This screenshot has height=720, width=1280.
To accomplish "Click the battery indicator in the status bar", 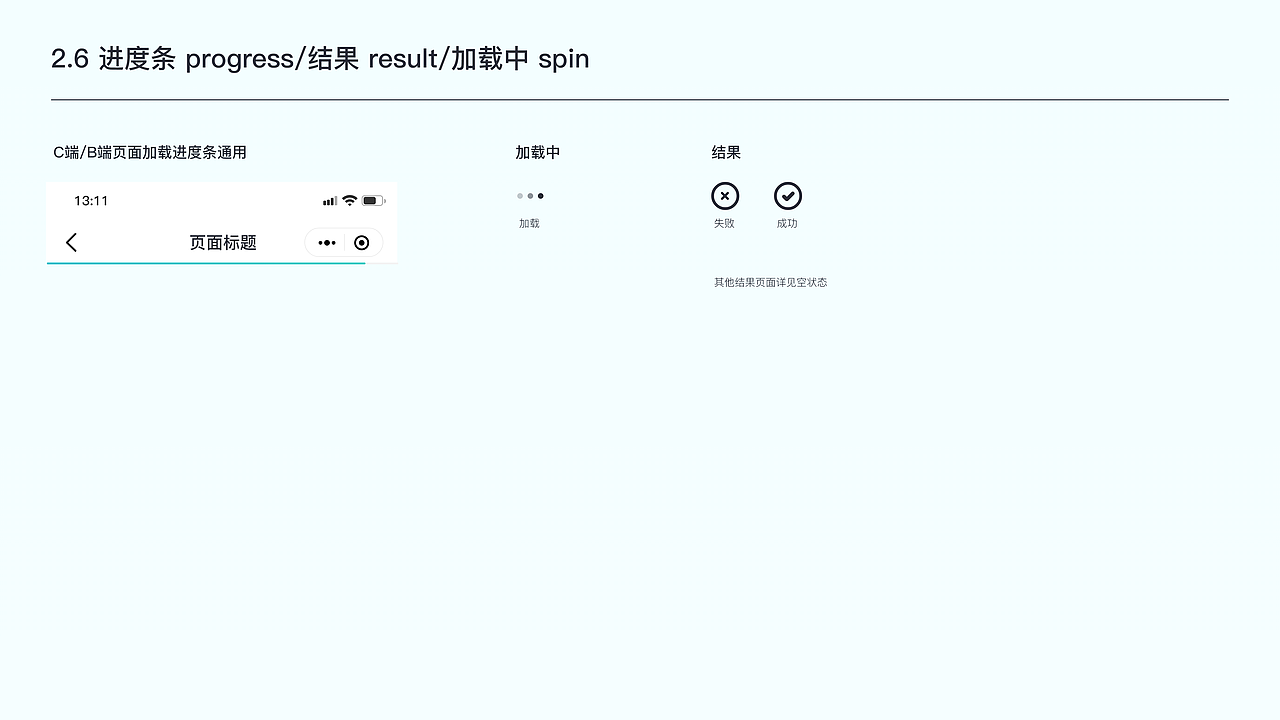I will 371,200.
